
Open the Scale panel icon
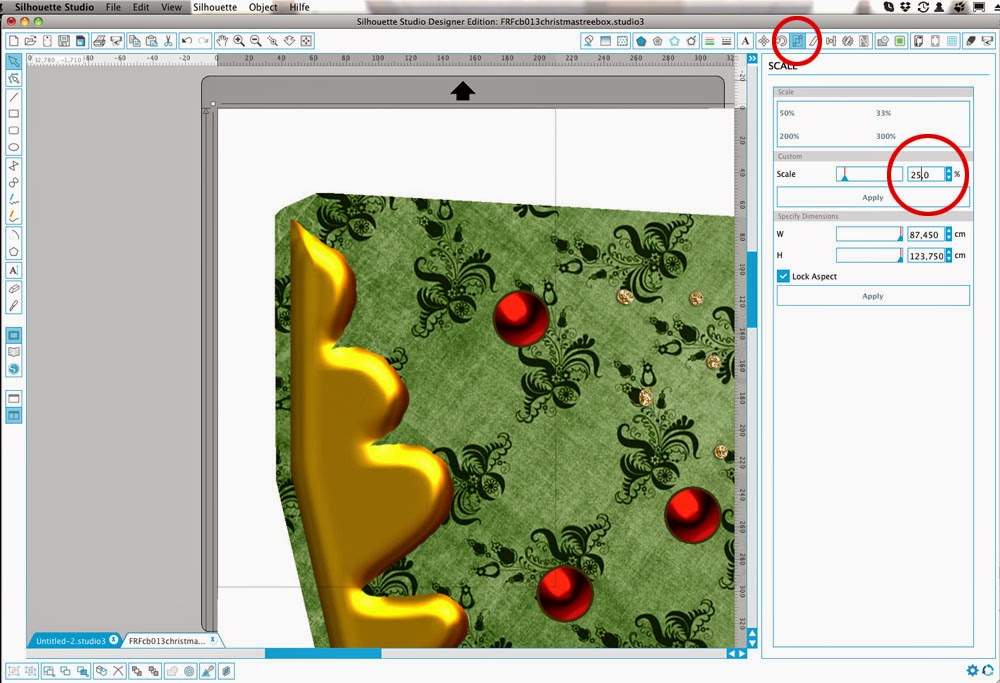tap(797, 41)
